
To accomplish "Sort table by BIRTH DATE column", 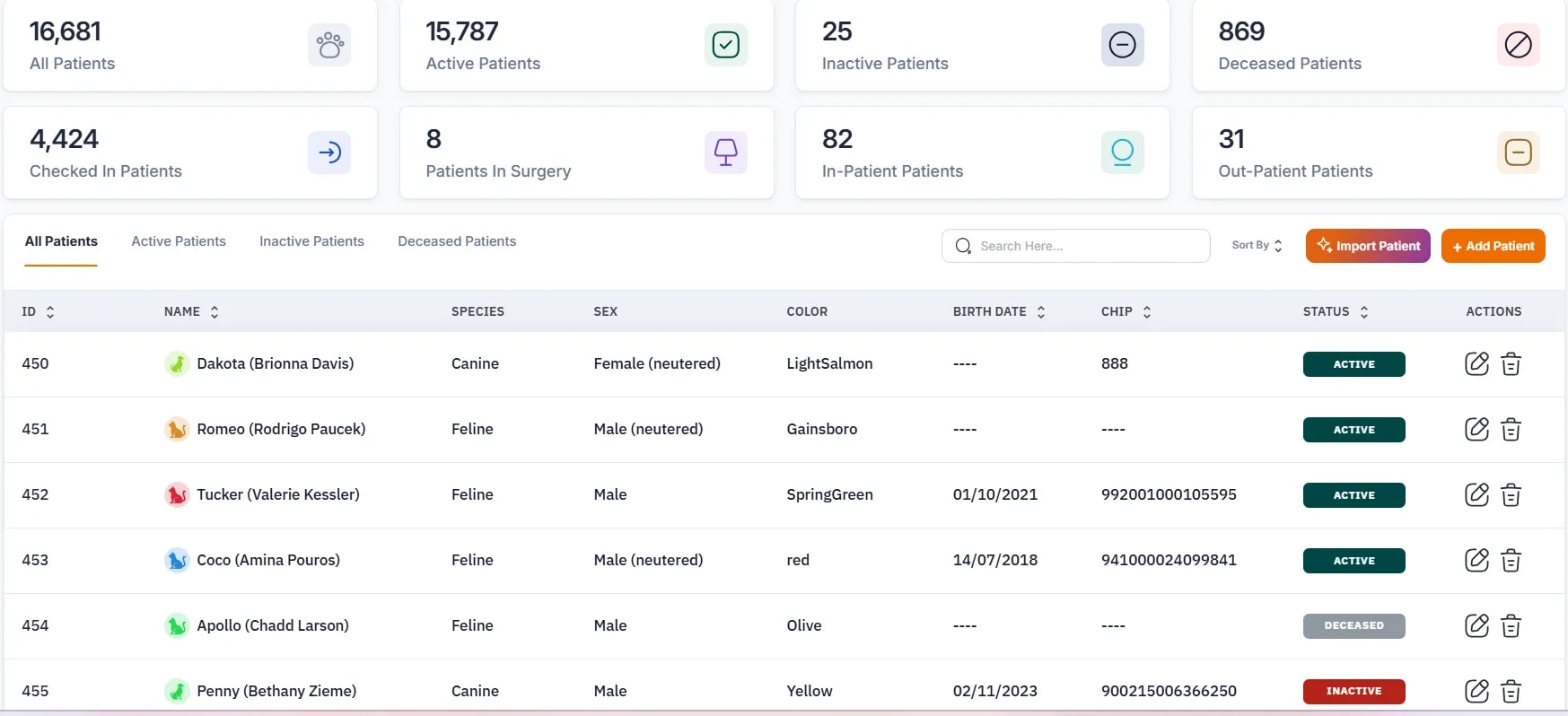I will click(x=1041, y=311).
